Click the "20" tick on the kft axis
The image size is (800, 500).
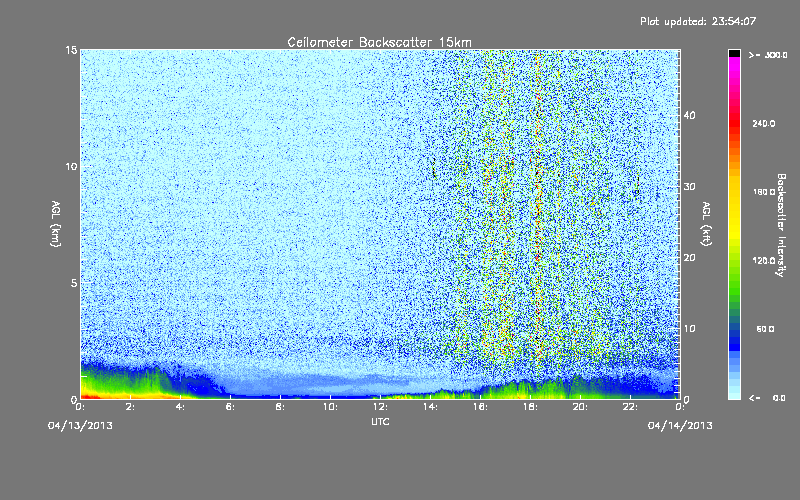(689, 257)
